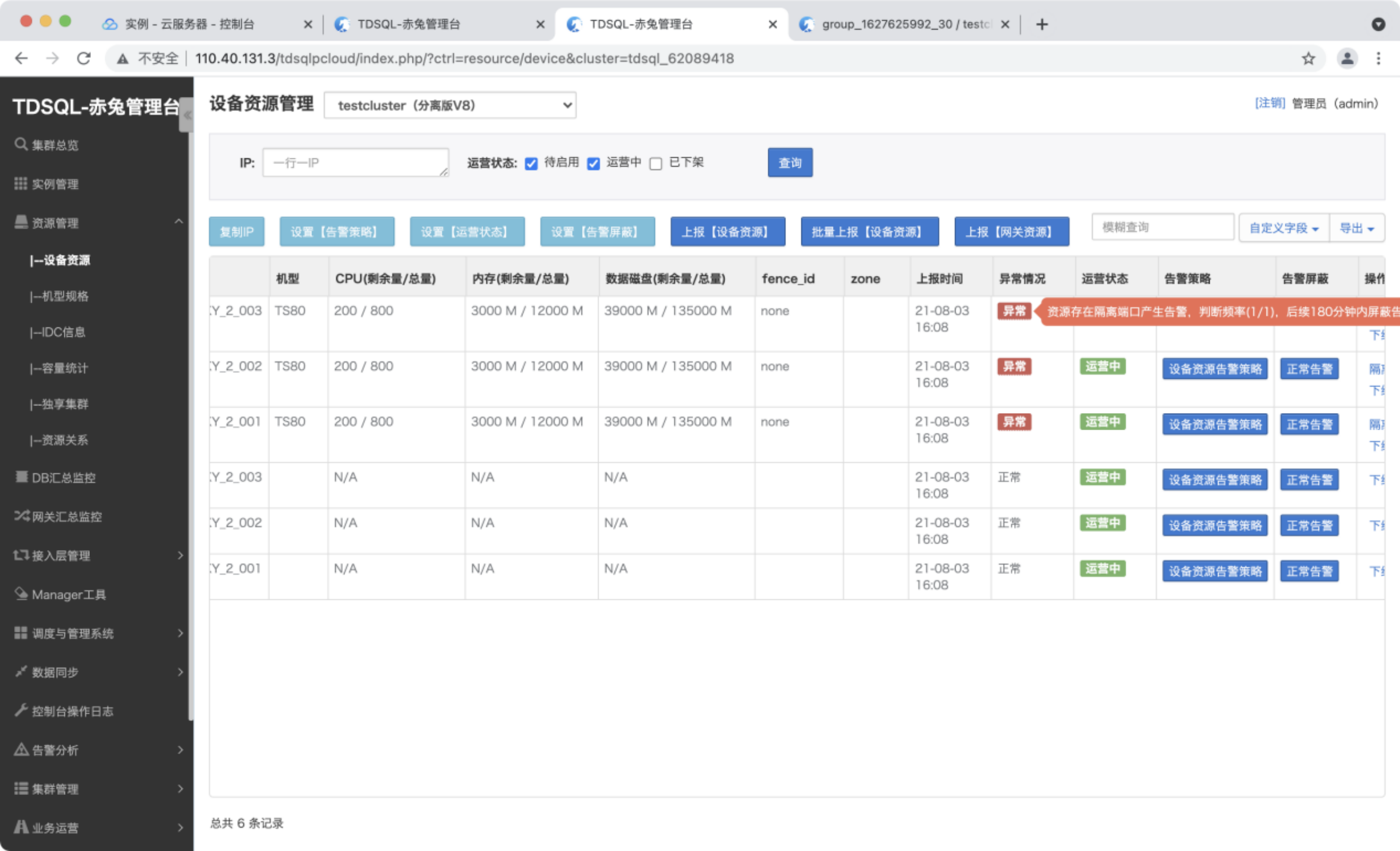Click 设置【告警屏蔽】 button
This screenshot has height=851, width=1400.
(597, 232)
